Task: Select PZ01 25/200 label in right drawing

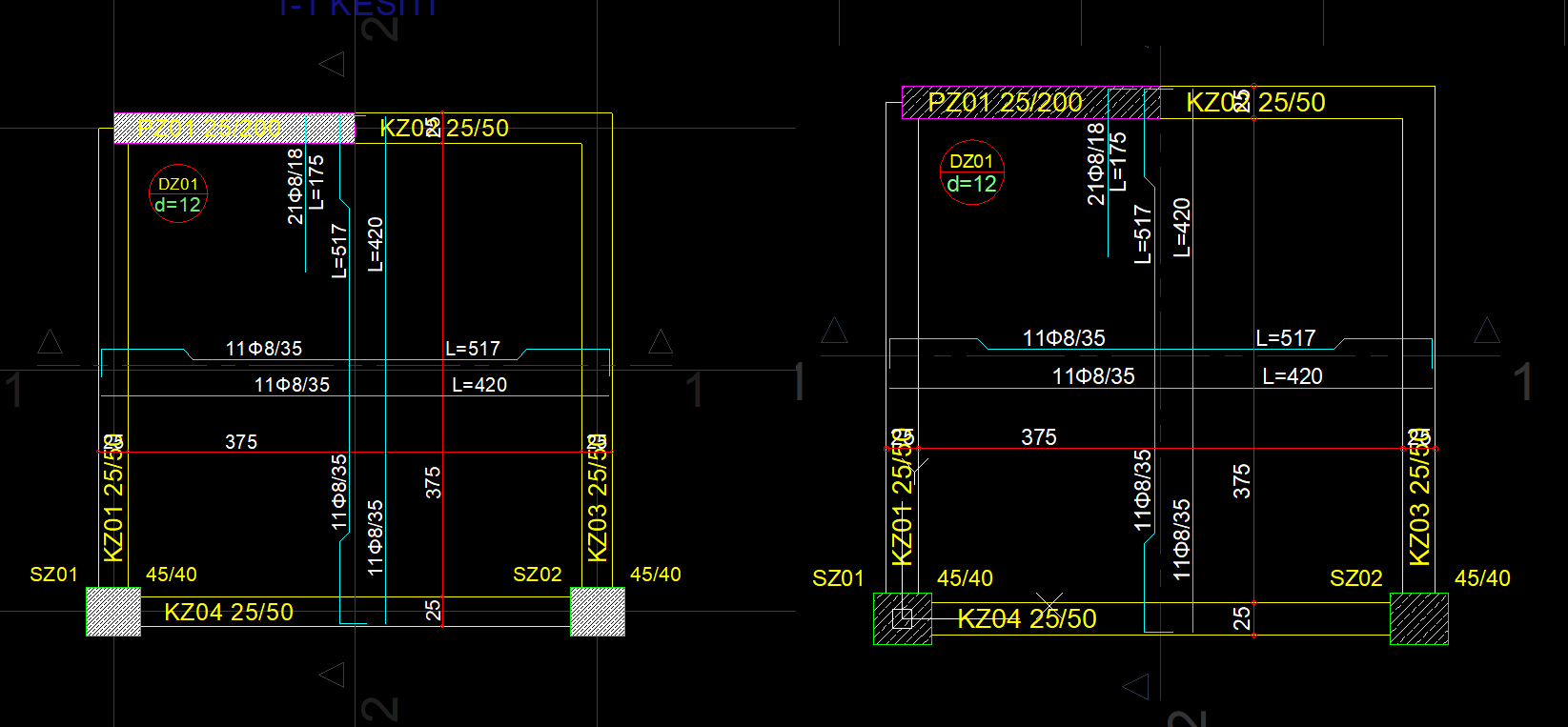Action: pyautogui.click(x=1006, y=102)
